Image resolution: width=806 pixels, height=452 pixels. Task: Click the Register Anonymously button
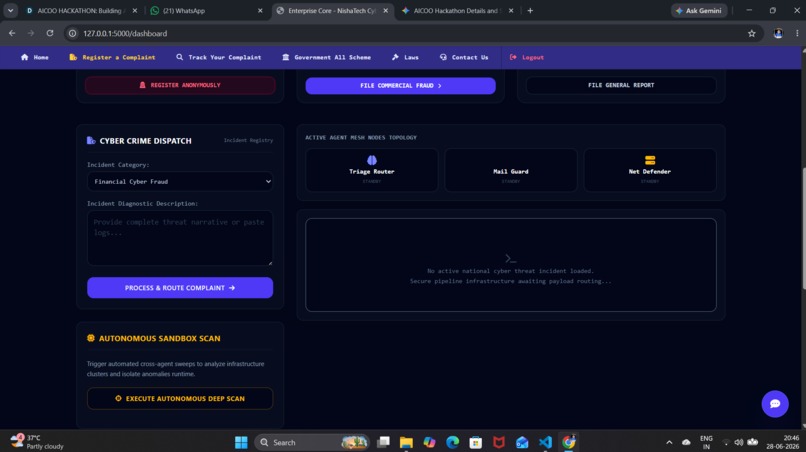coord(180,85)
